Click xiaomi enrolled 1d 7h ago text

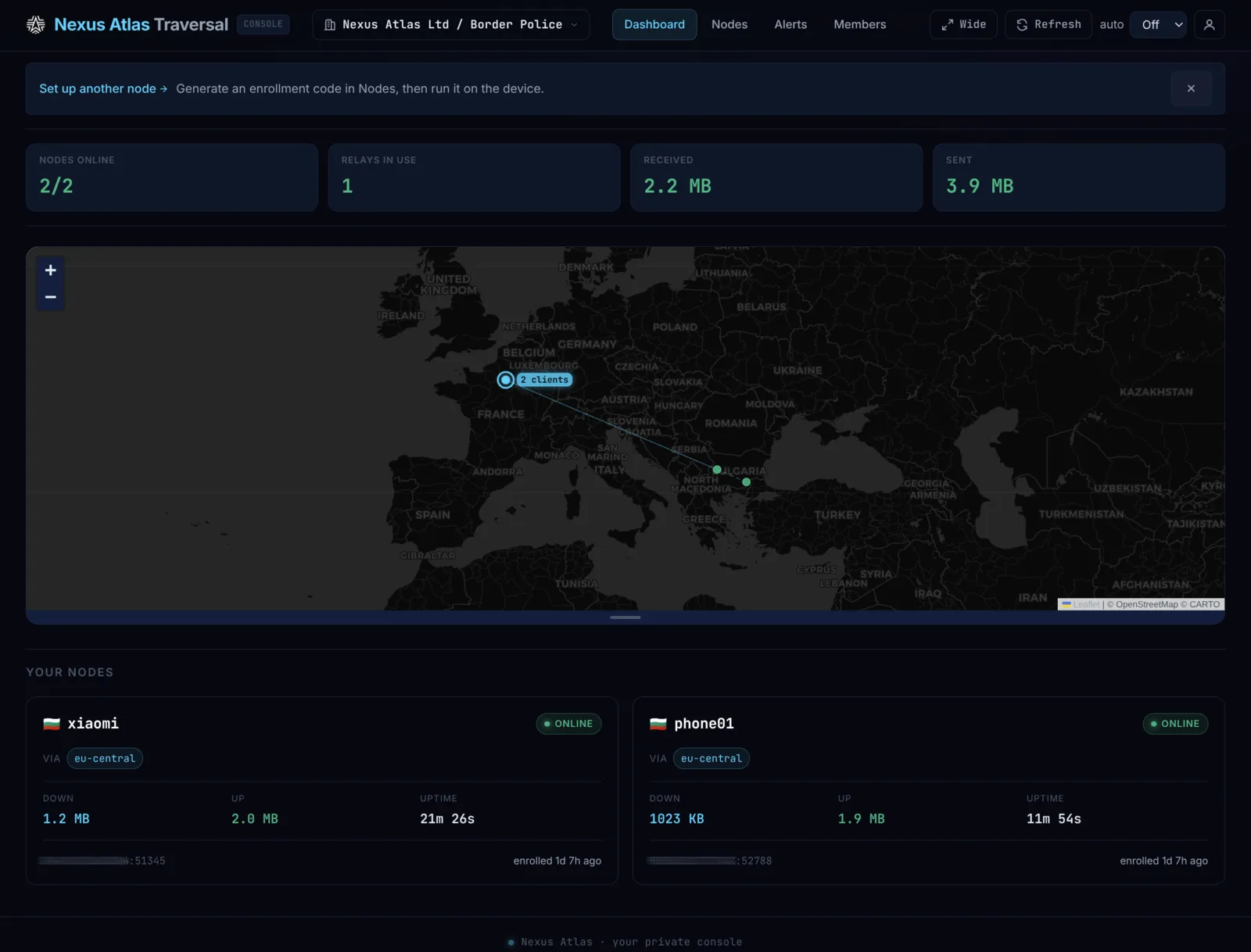click(x=557, y=861)
